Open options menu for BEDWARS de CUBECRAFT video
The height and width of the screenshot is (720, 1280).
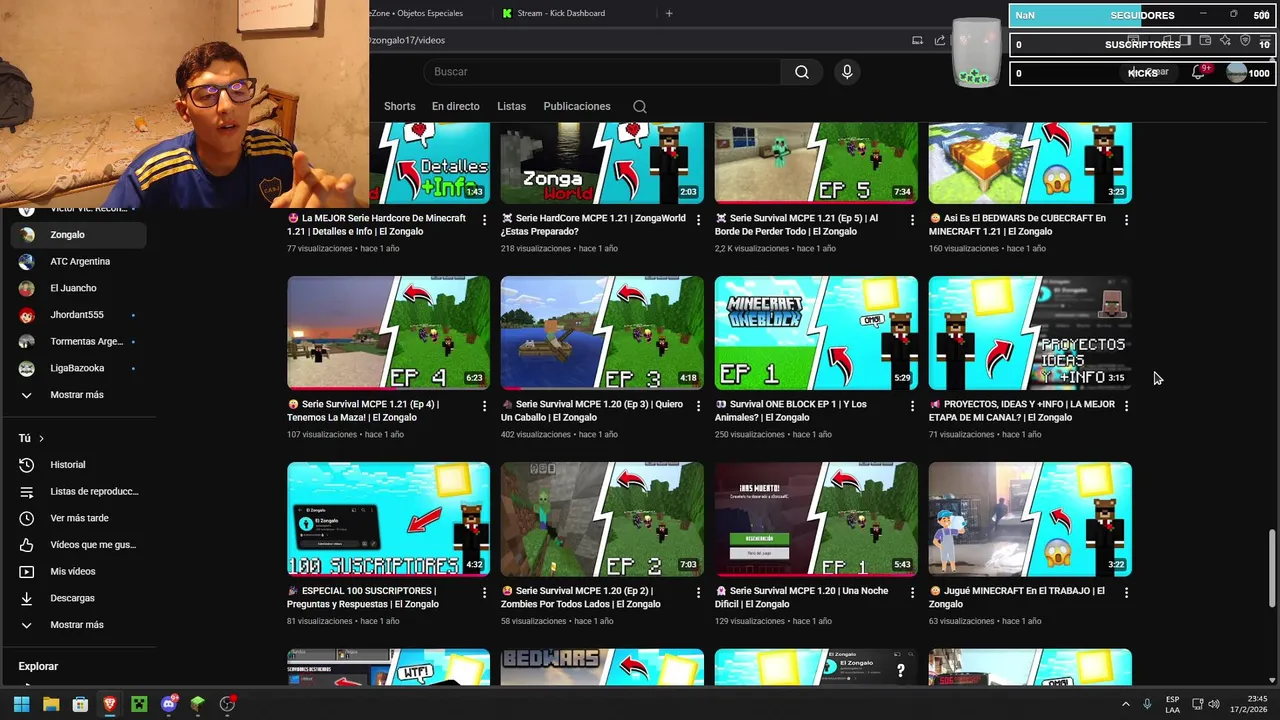[x=1126, y=219]
